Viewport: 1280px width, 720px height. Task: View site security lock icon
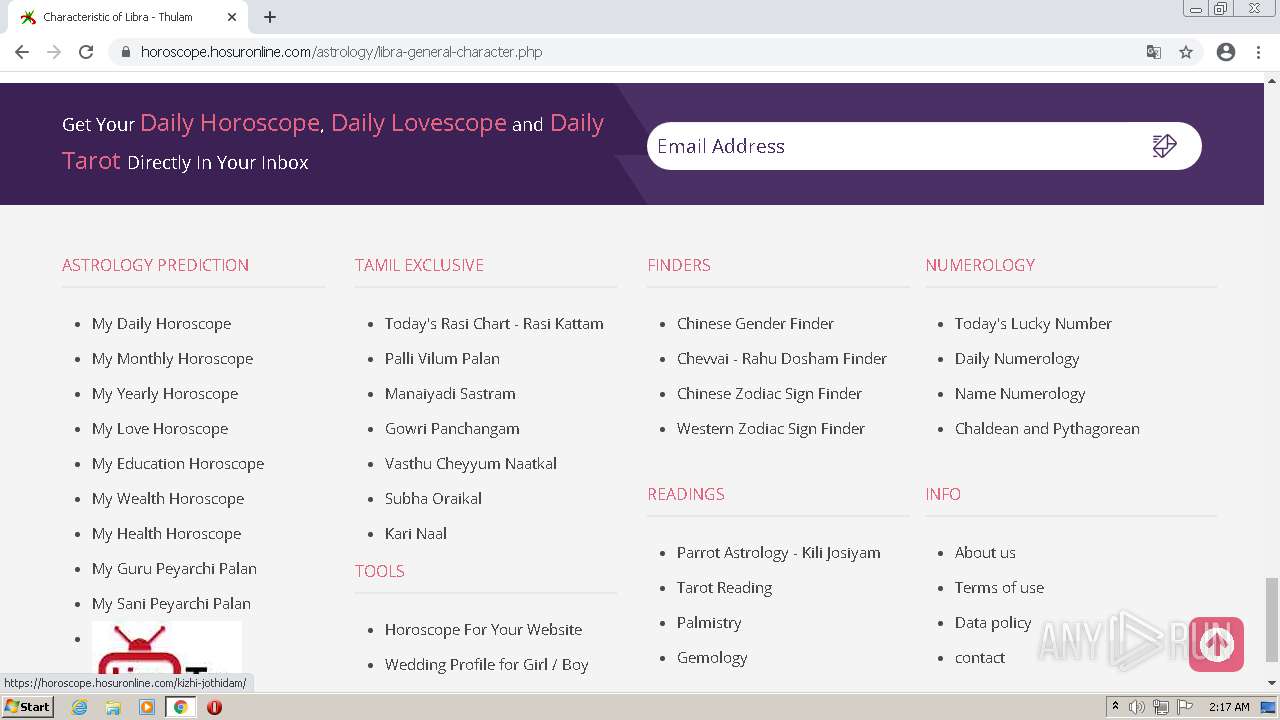point(125,52)
